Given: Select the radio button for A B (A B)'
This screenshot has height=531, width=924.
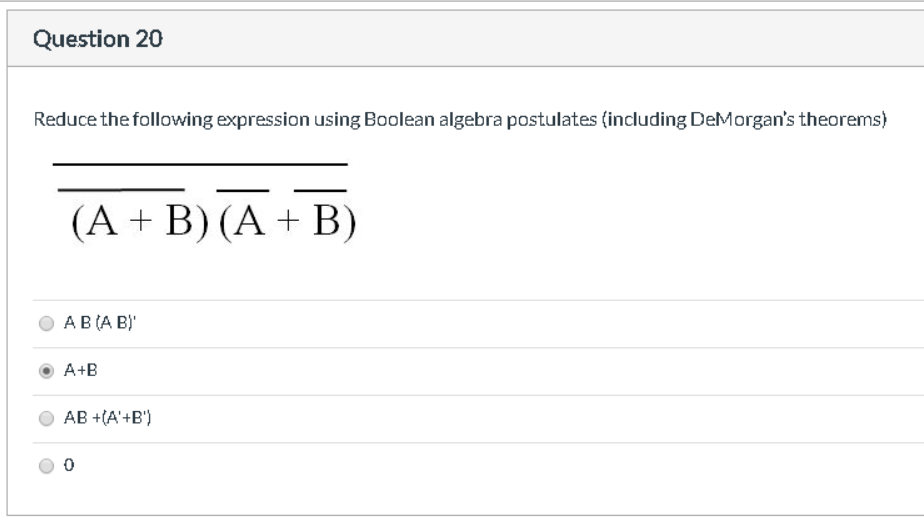Looking at the screenshot, I should click(x=46, y=323).
